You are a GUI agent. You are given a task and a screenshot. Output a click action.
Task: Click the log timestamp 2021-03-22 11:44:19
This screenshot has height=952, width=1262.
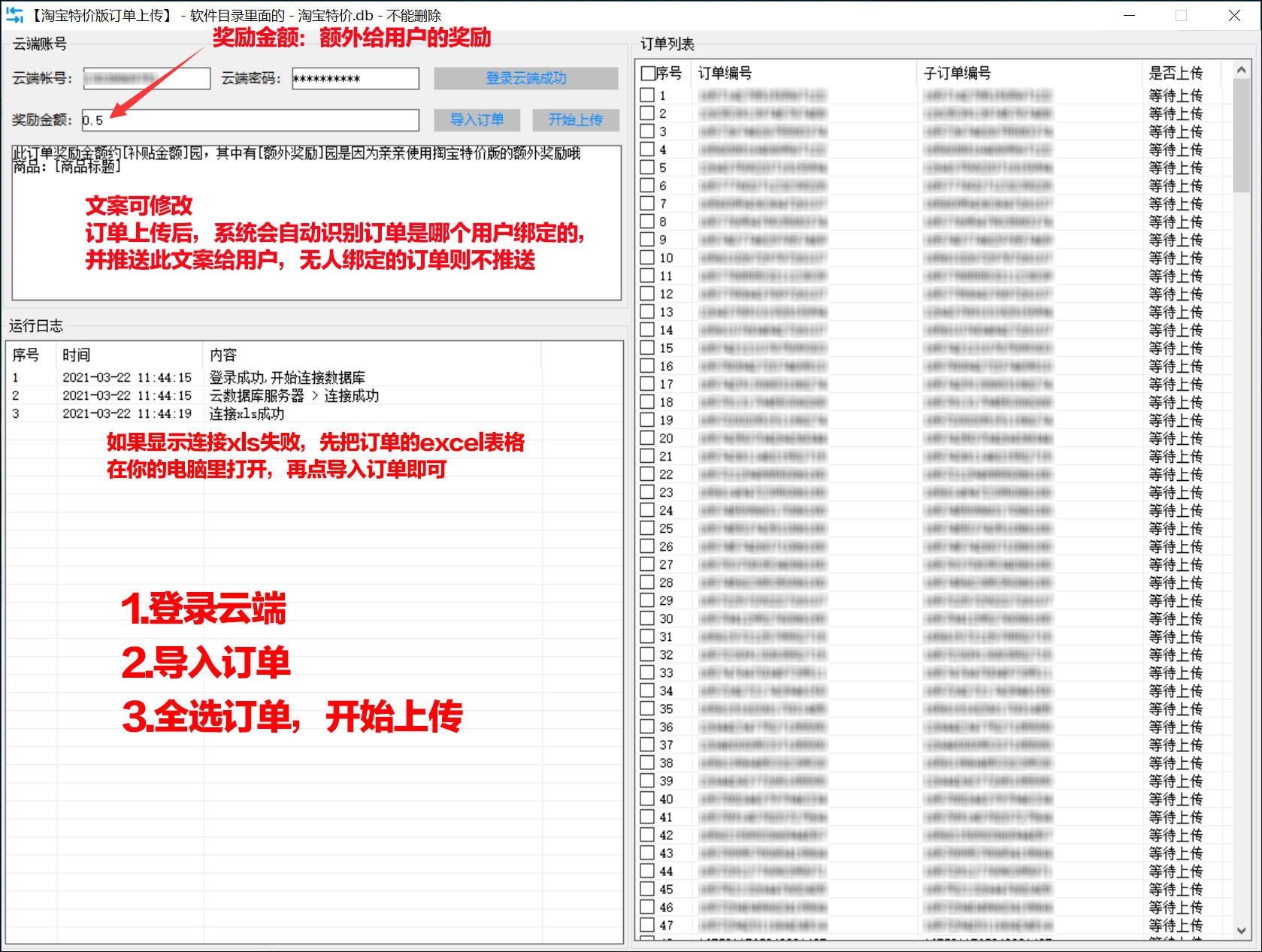click(x=127, y=413)
